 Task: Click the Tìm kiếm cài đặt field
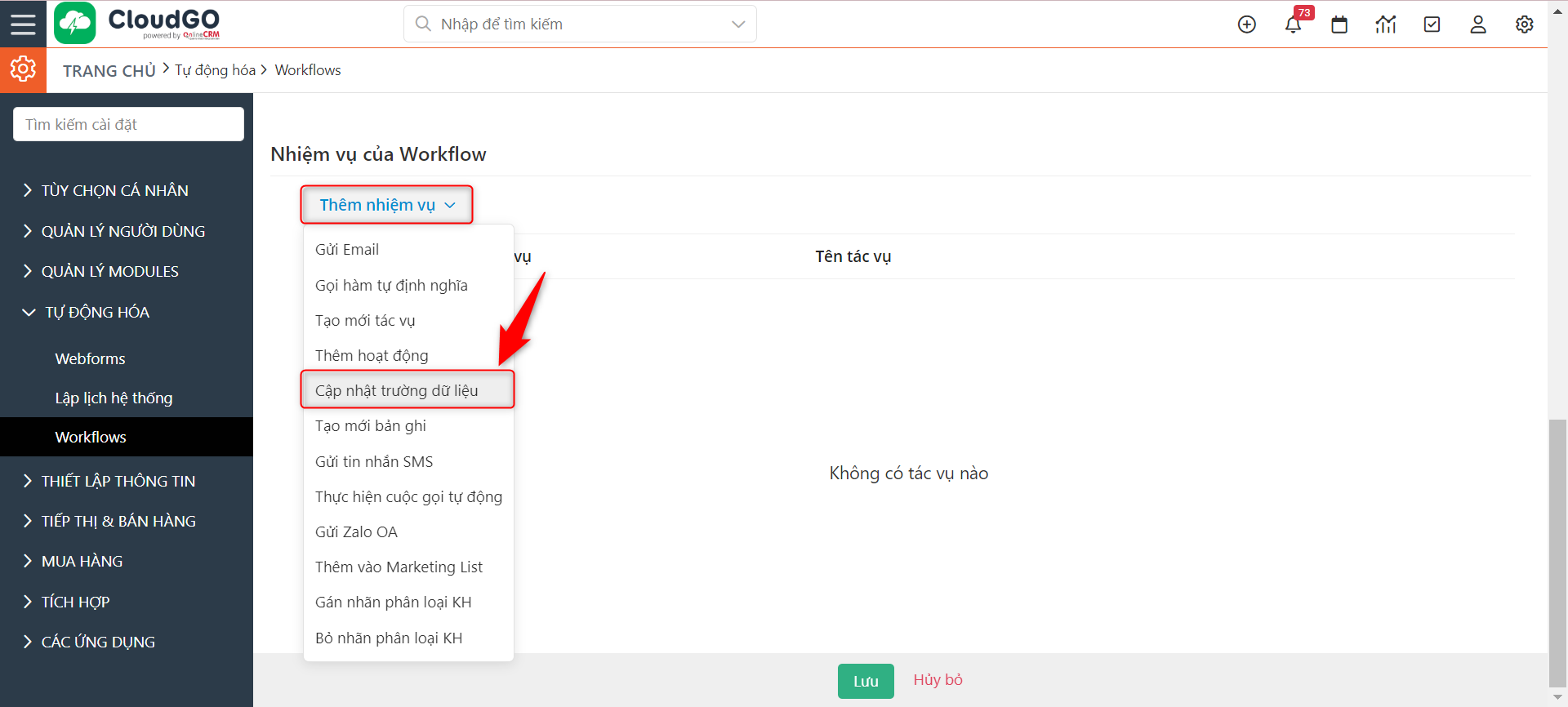[x=128, y=124]
